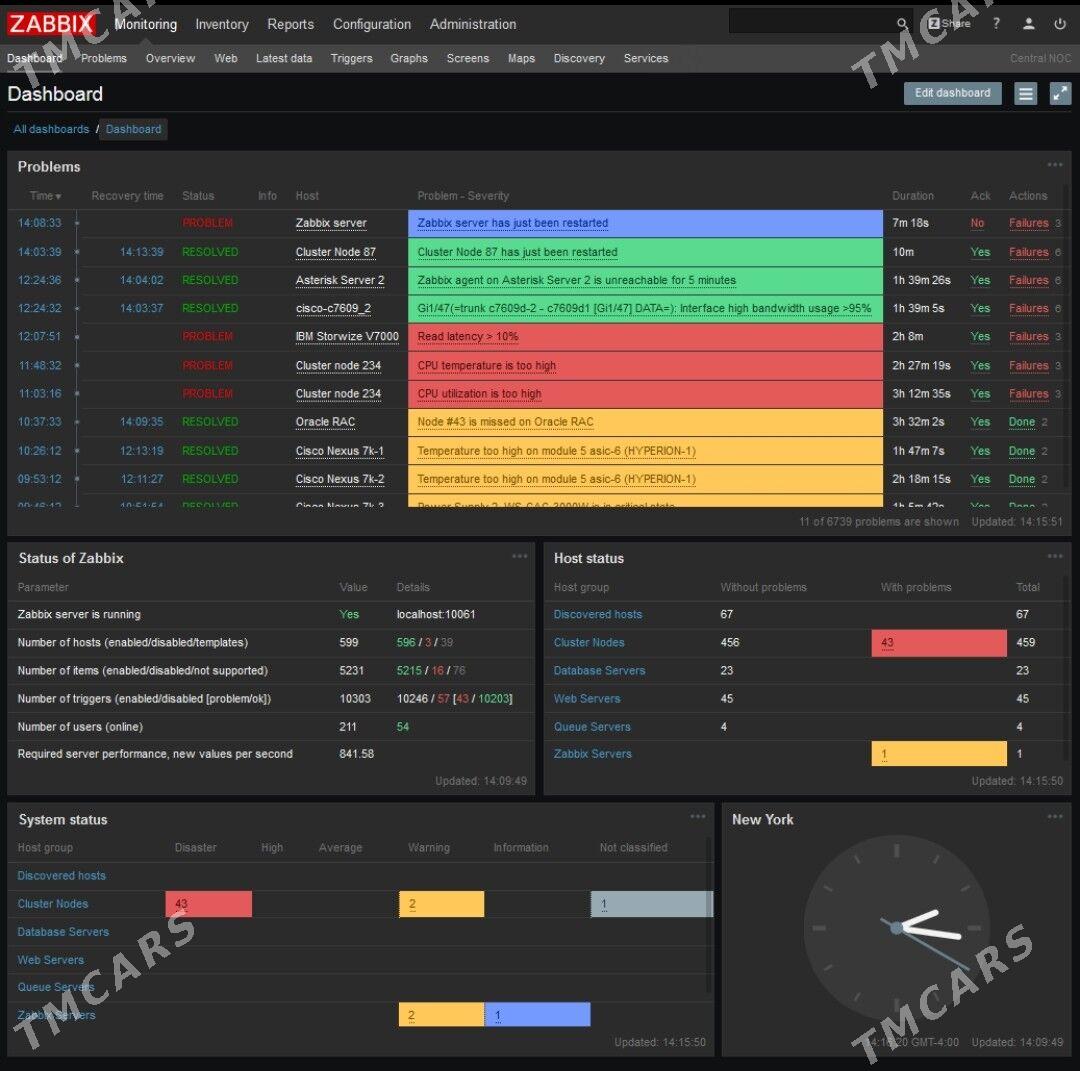
Task: Click the red 43 Cluster Nodes disaster cell
Action: tap(208, 904)
